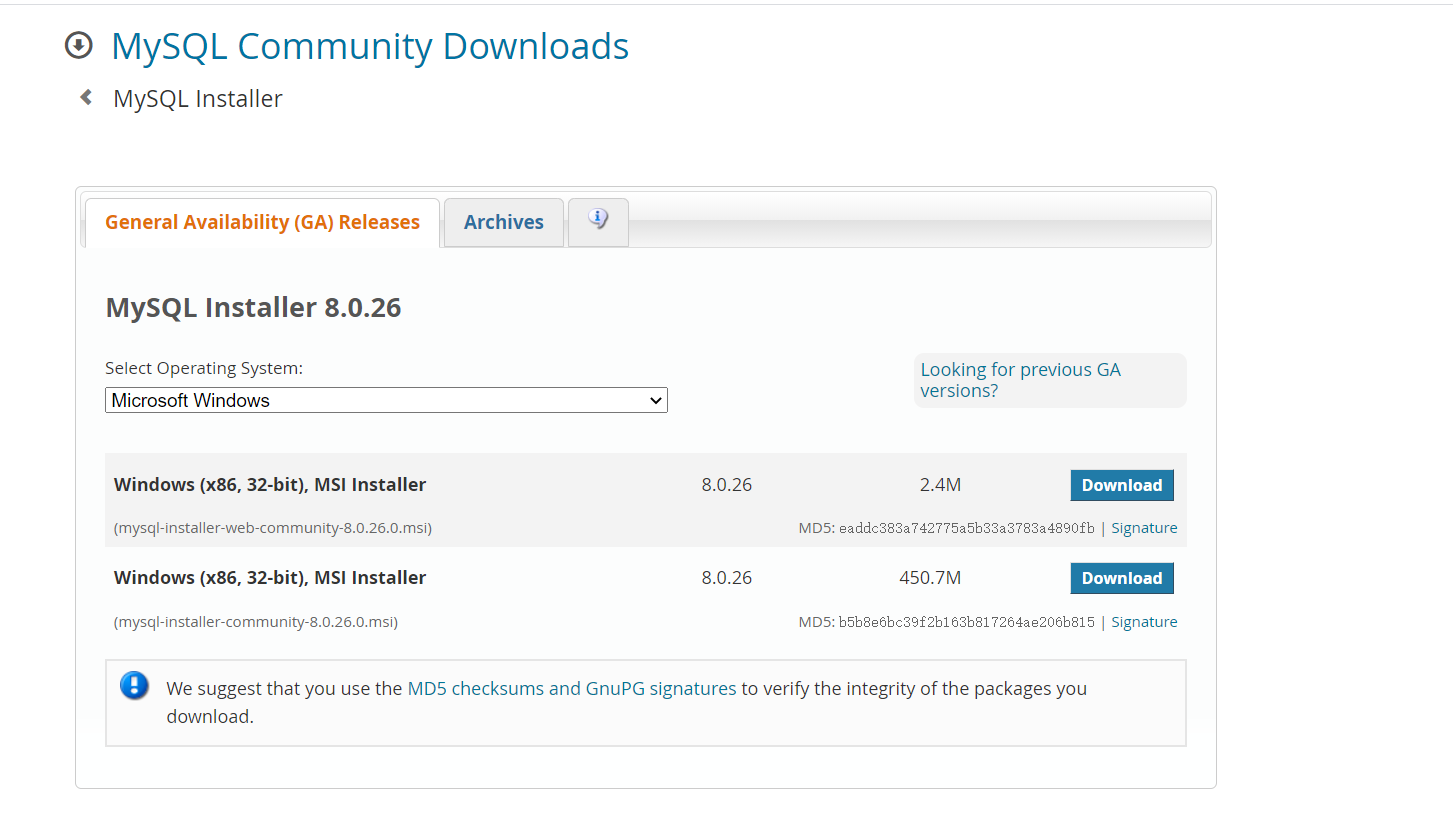Click MD5 hash eaddc383a742775a5b33a3783a4890fb
Image resolution: width=1453 pixels, height=821 pixels.
click(967, 528)
